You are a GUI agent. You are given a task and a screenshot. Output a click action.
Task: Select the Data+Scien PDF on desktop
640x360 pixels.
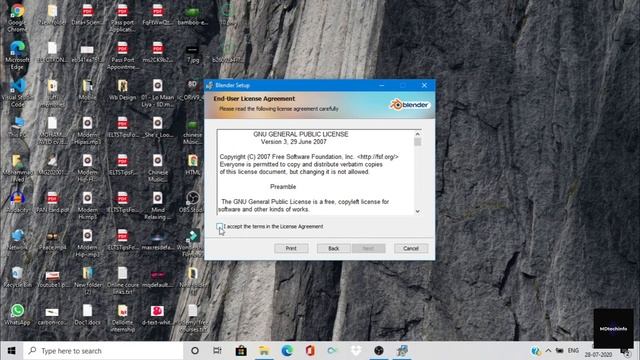point(87,15)
